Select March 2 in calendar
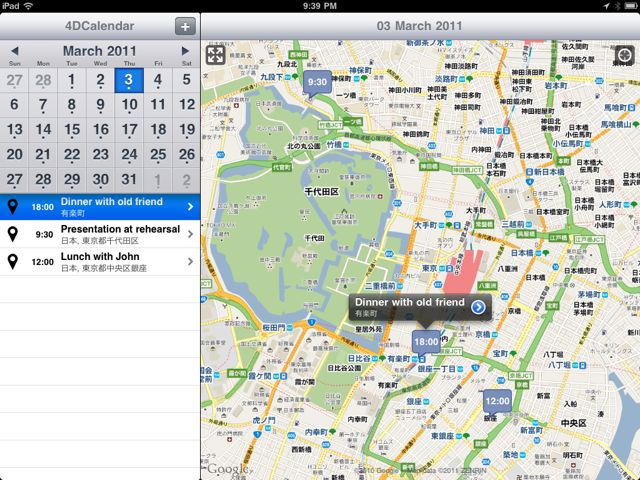 (100, 80)
